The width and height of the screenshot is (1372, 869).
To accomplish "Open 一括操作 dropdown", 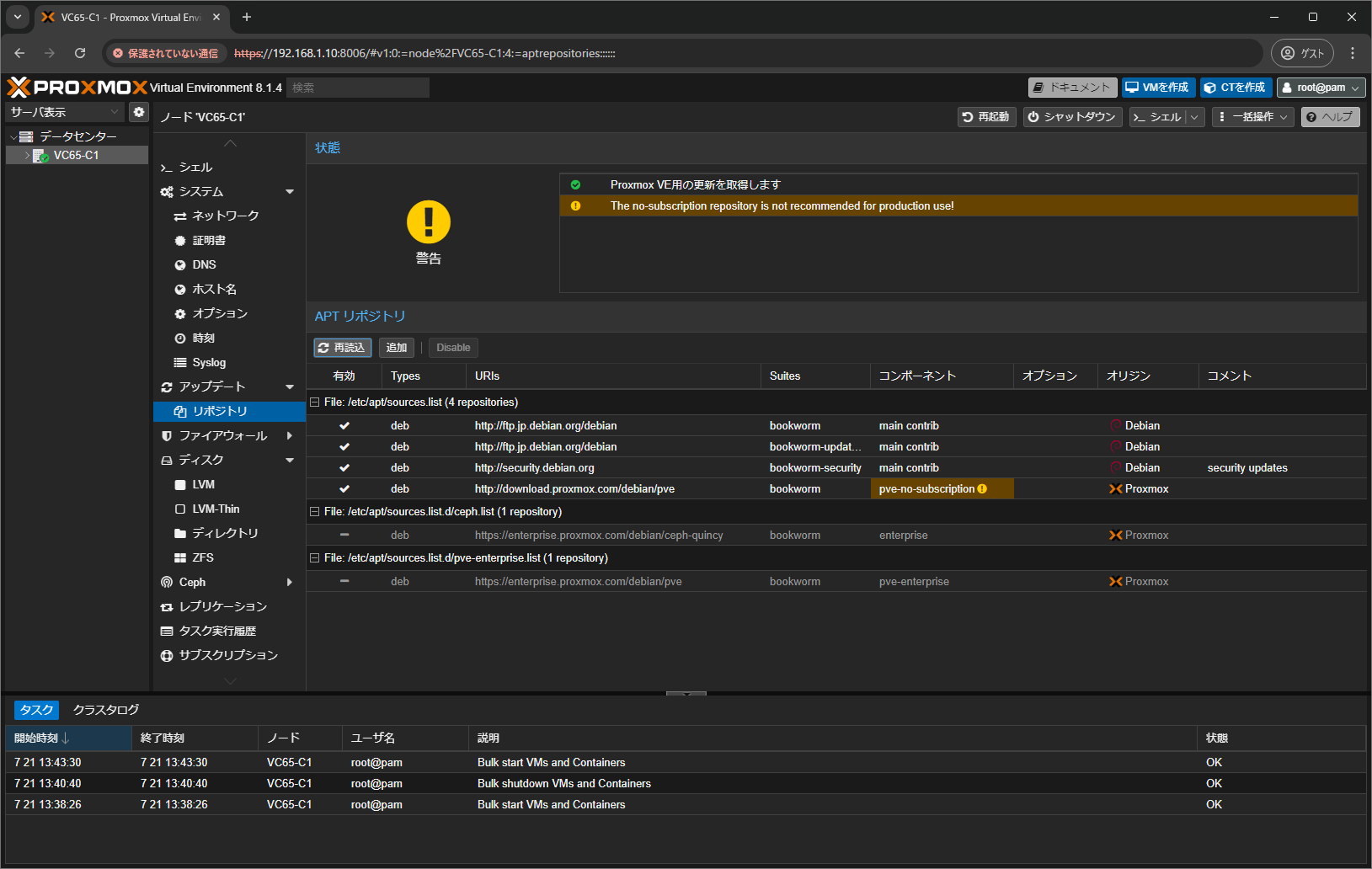I will [1253, 117].
